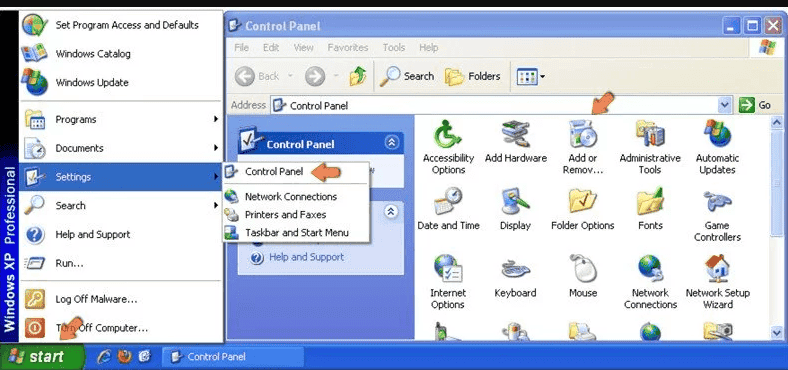Open Administrative Tools icon
Viewport: 788px width, 370px height.
[x=650, y=147]
